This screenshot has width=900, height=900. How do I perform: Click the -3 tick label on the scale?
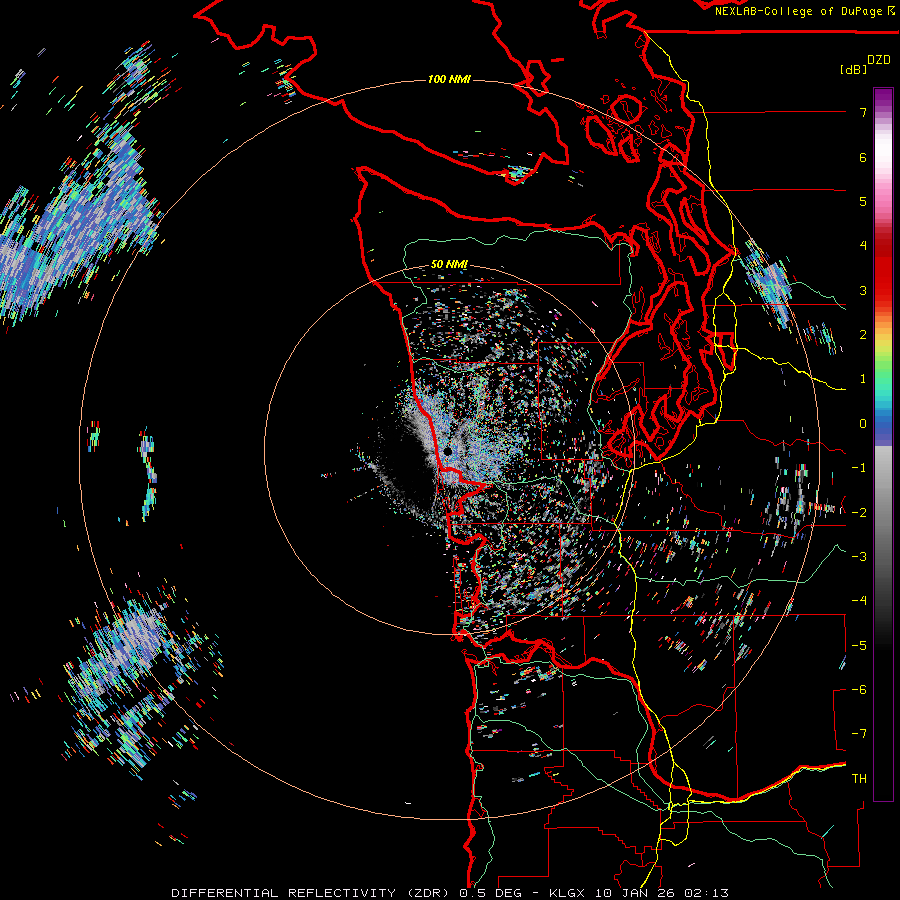tap(859, 557)
